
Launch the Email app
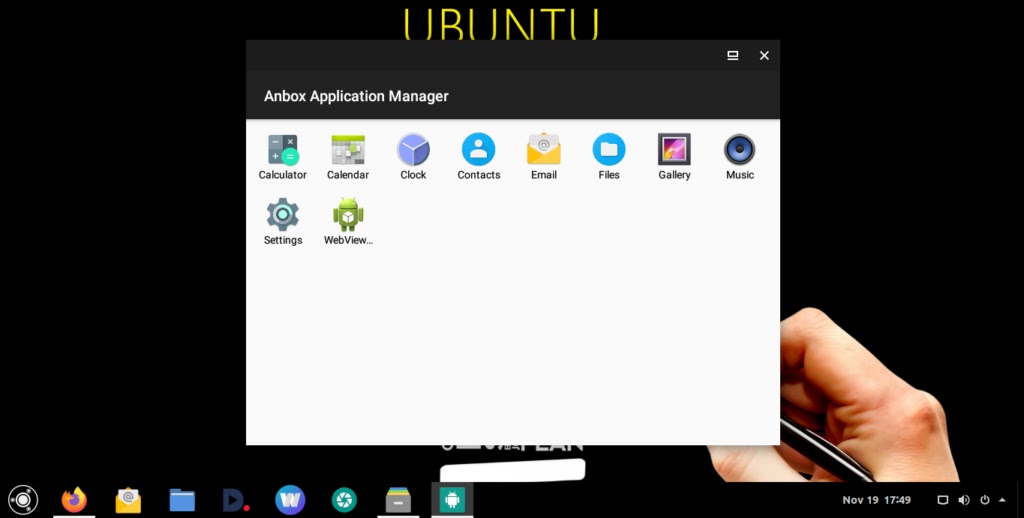[x=544, y=151]
